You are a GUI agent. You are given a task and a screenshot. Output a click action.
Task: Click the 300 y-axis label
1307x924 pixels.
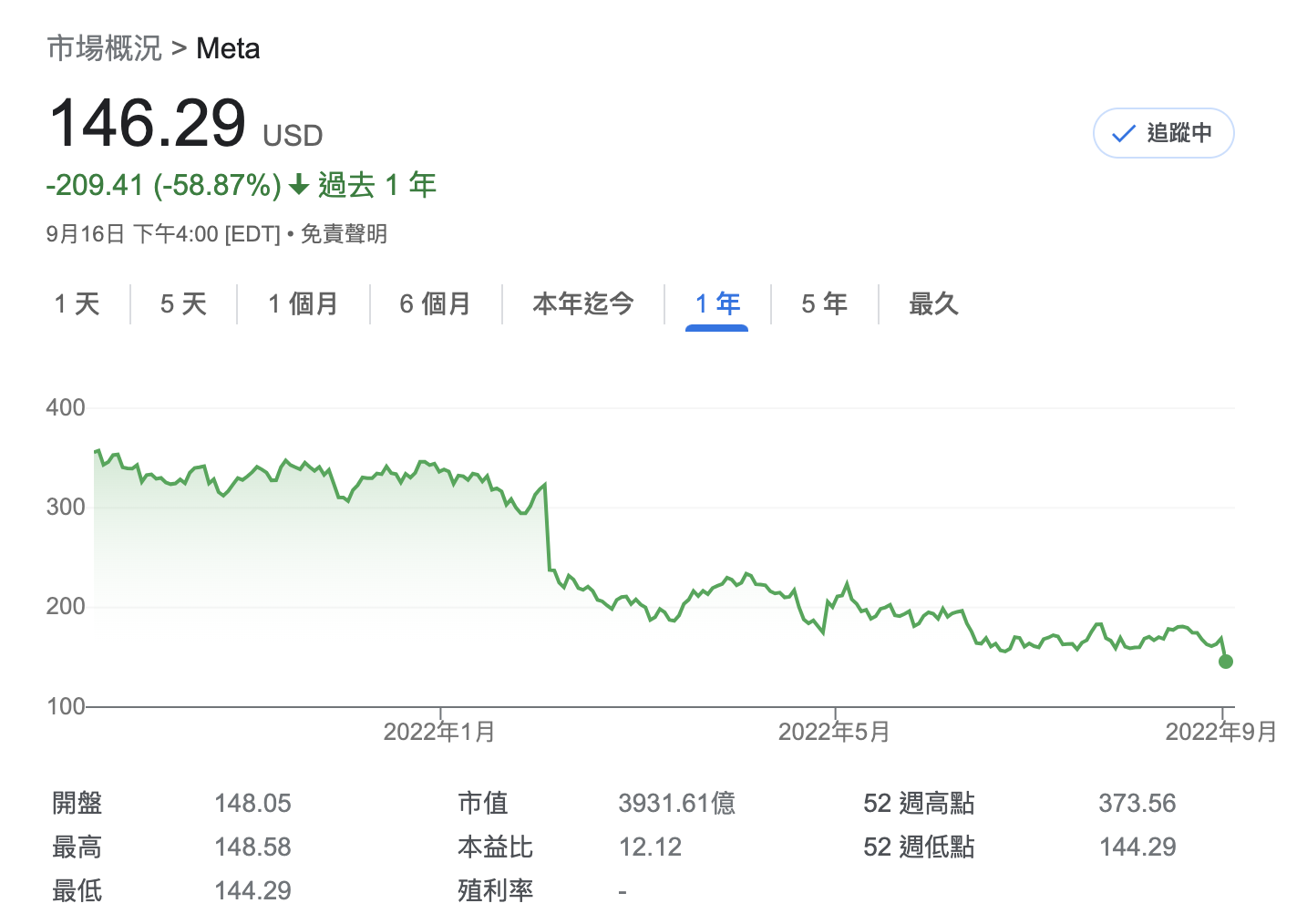pos(66,507)
